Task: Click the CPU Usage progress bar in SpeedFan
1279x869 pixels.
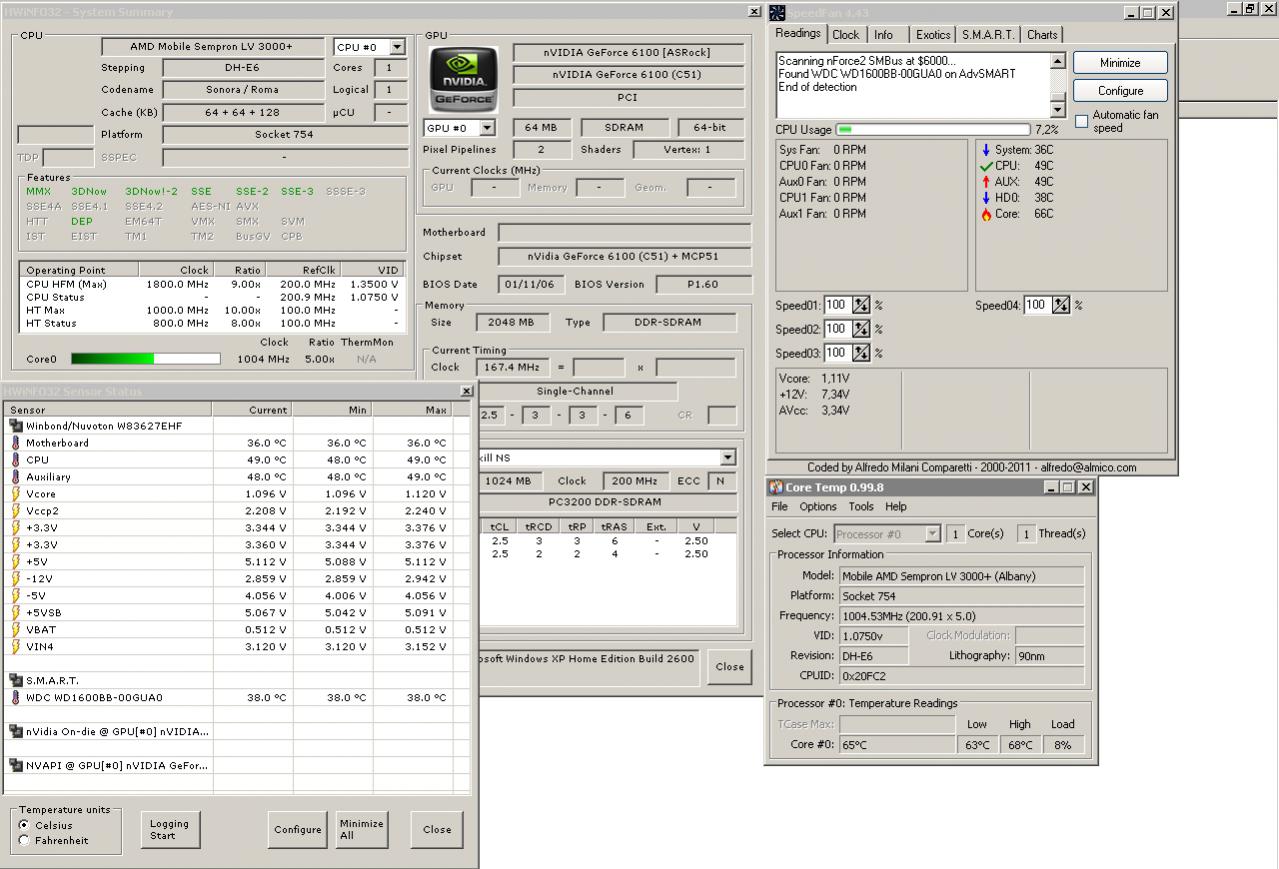Action: pyautogui.click(x=932, y=130)
